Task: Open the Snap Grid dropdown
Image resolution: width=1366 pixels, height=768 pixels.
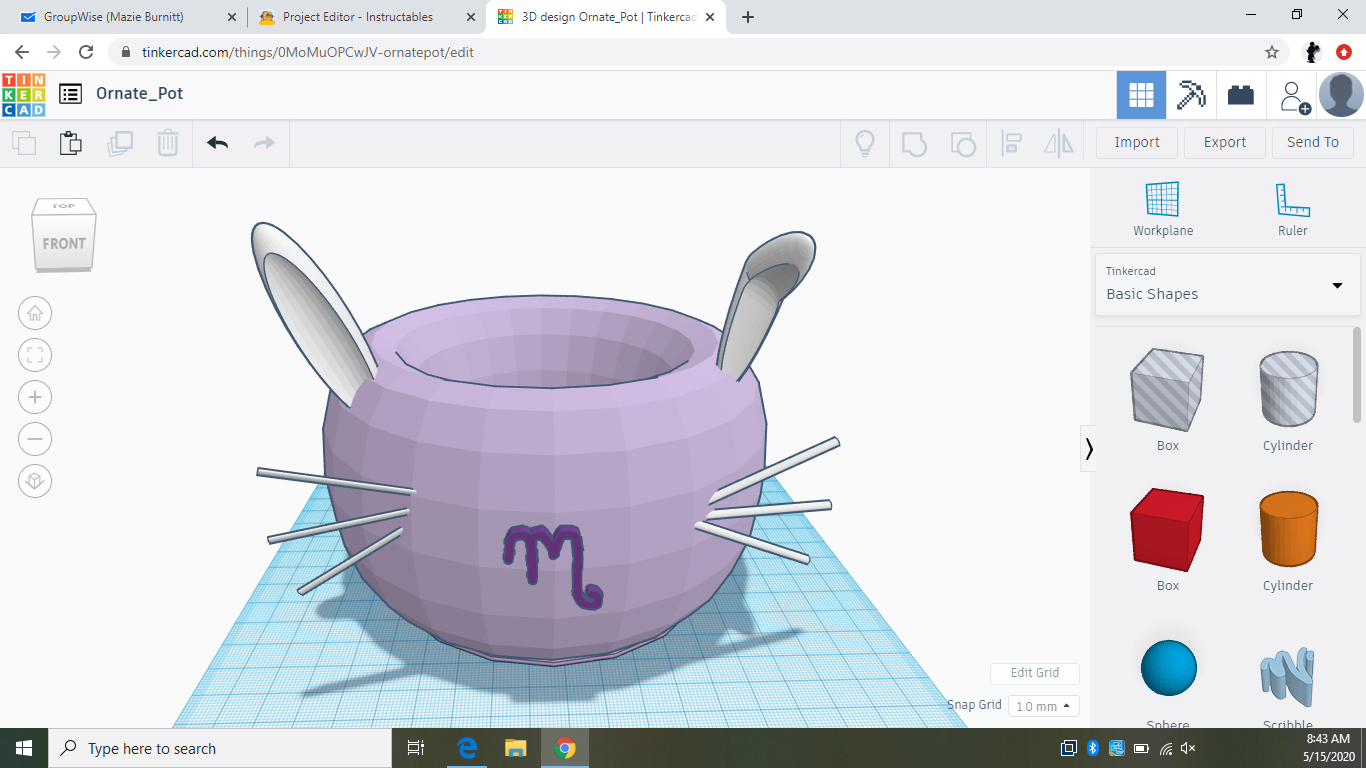Action: click(x=1043, y=705)
